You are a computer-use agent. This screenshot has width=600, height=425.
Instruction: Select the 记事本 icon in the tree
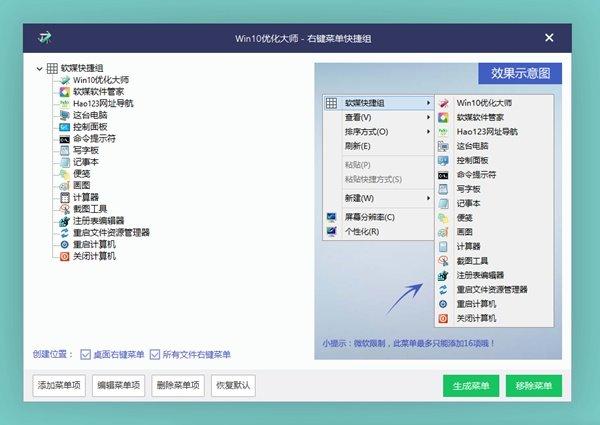click(65, 162)
